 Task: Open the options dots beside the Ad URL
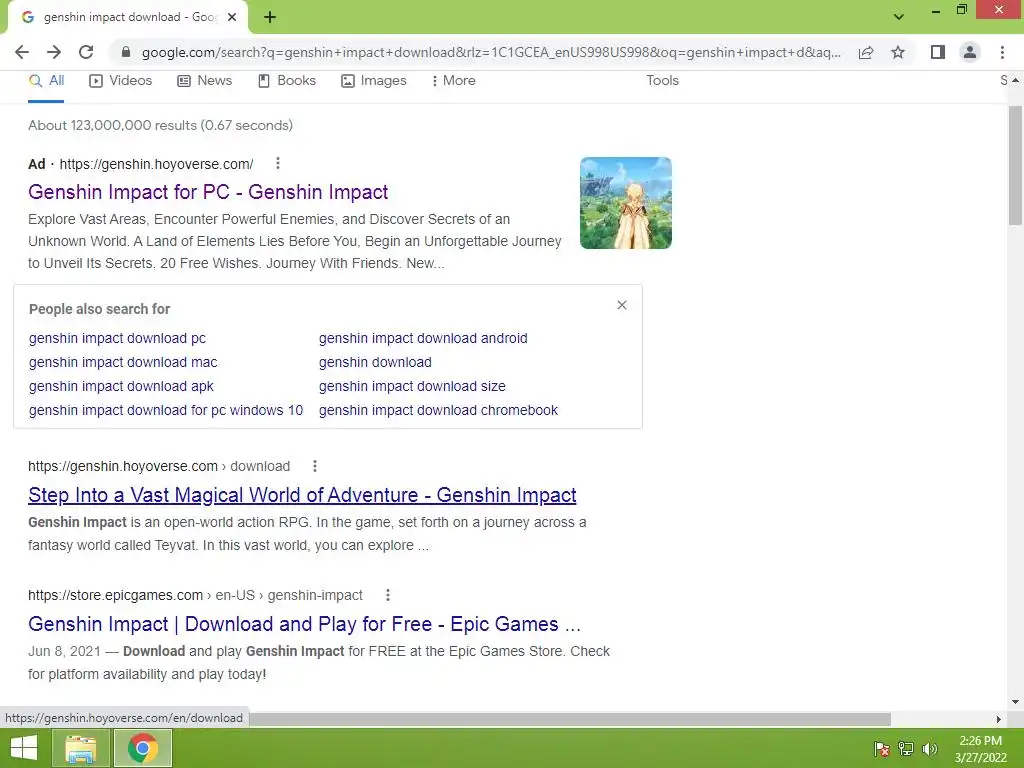pos(278,163)
